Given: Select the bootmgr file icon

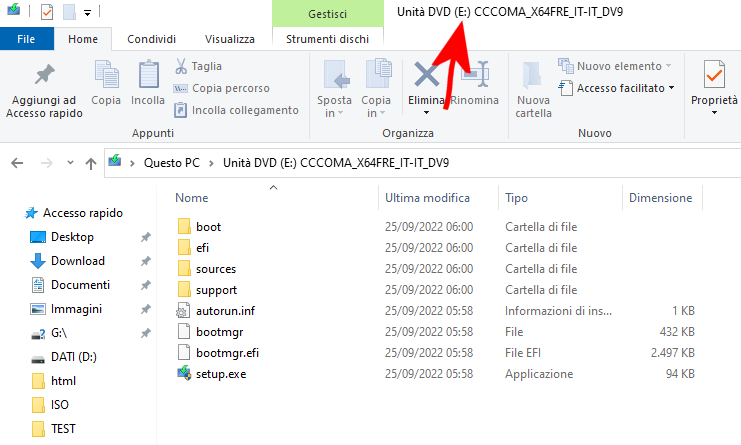Looking at the screenshot, I should click(184, 332).
